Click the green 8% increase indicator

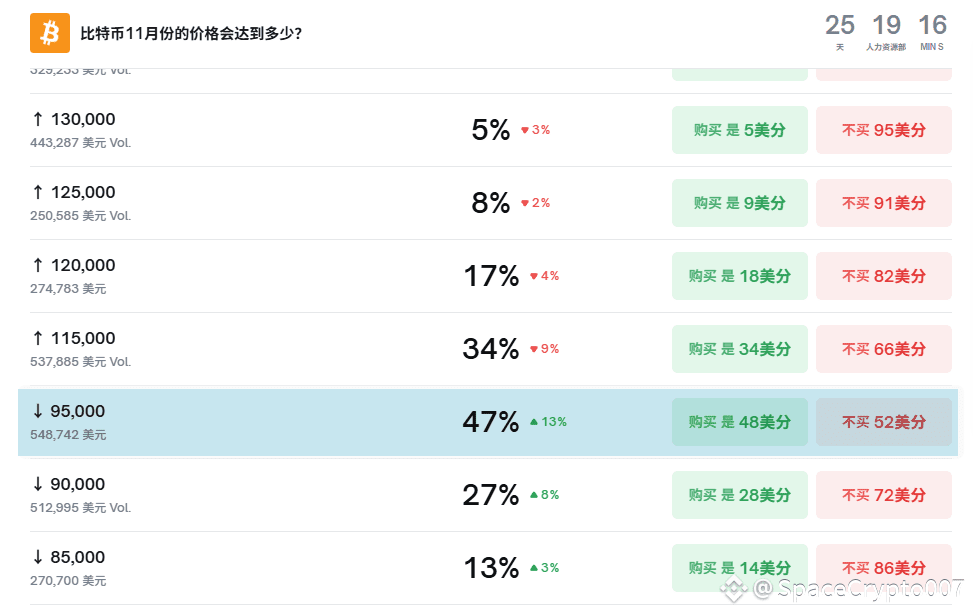tap(544, 495)
